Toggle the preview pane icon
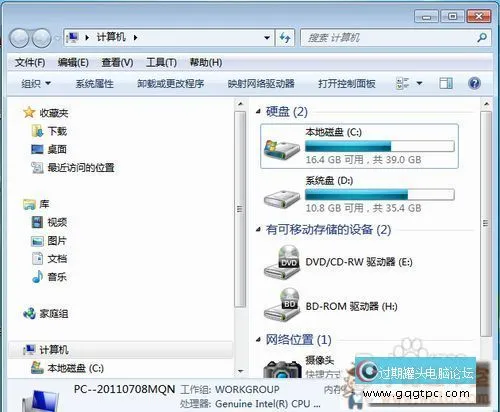The image size is (500, 412). point(446,83)
